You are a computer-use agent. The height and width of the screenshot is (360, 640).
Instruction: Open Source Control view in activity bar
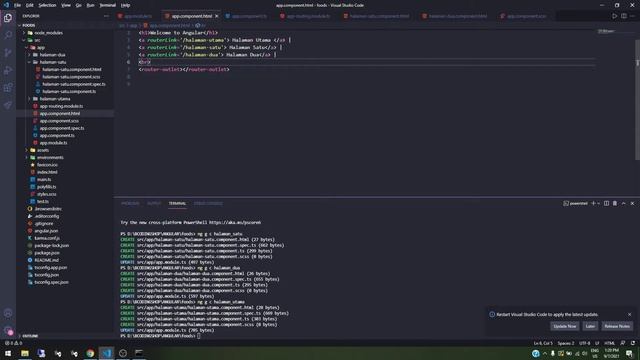(x=8, y=53)
